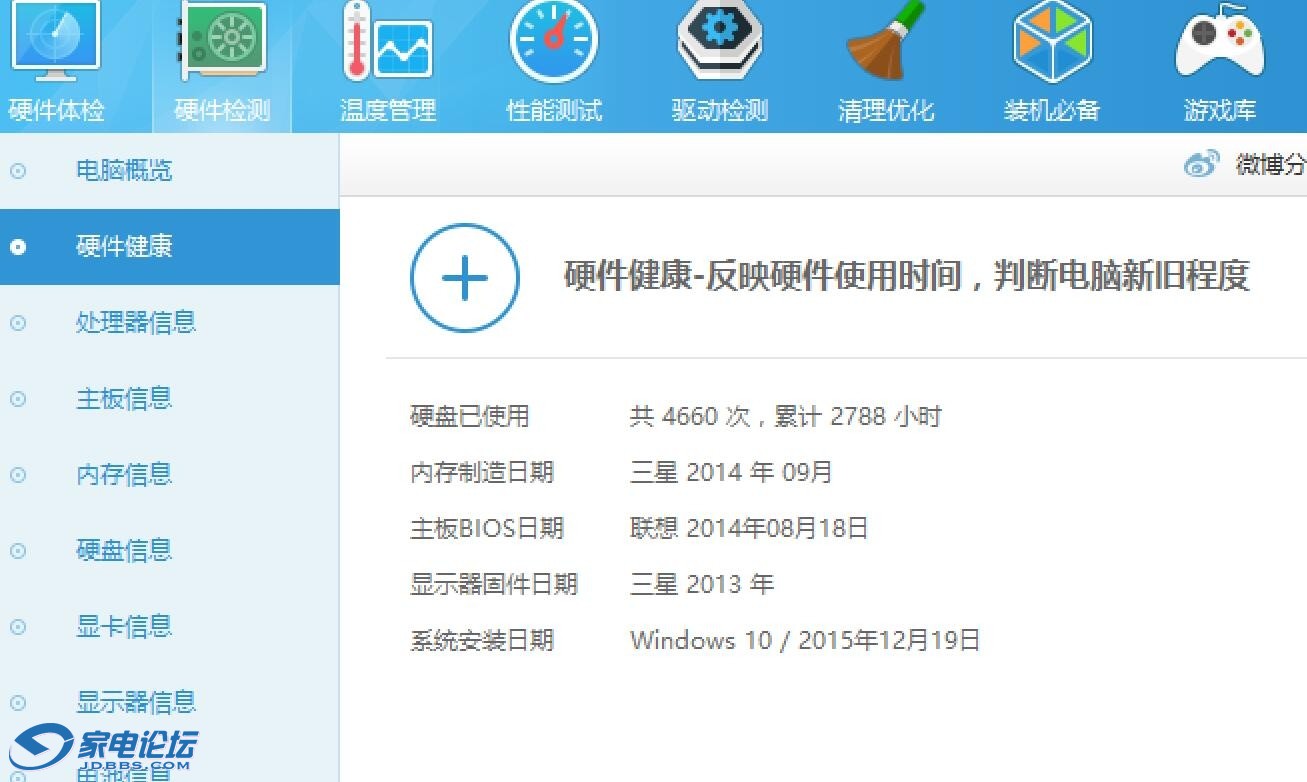
Task: Open the 处理器信息 section
Action: click(x=135, y=322)
